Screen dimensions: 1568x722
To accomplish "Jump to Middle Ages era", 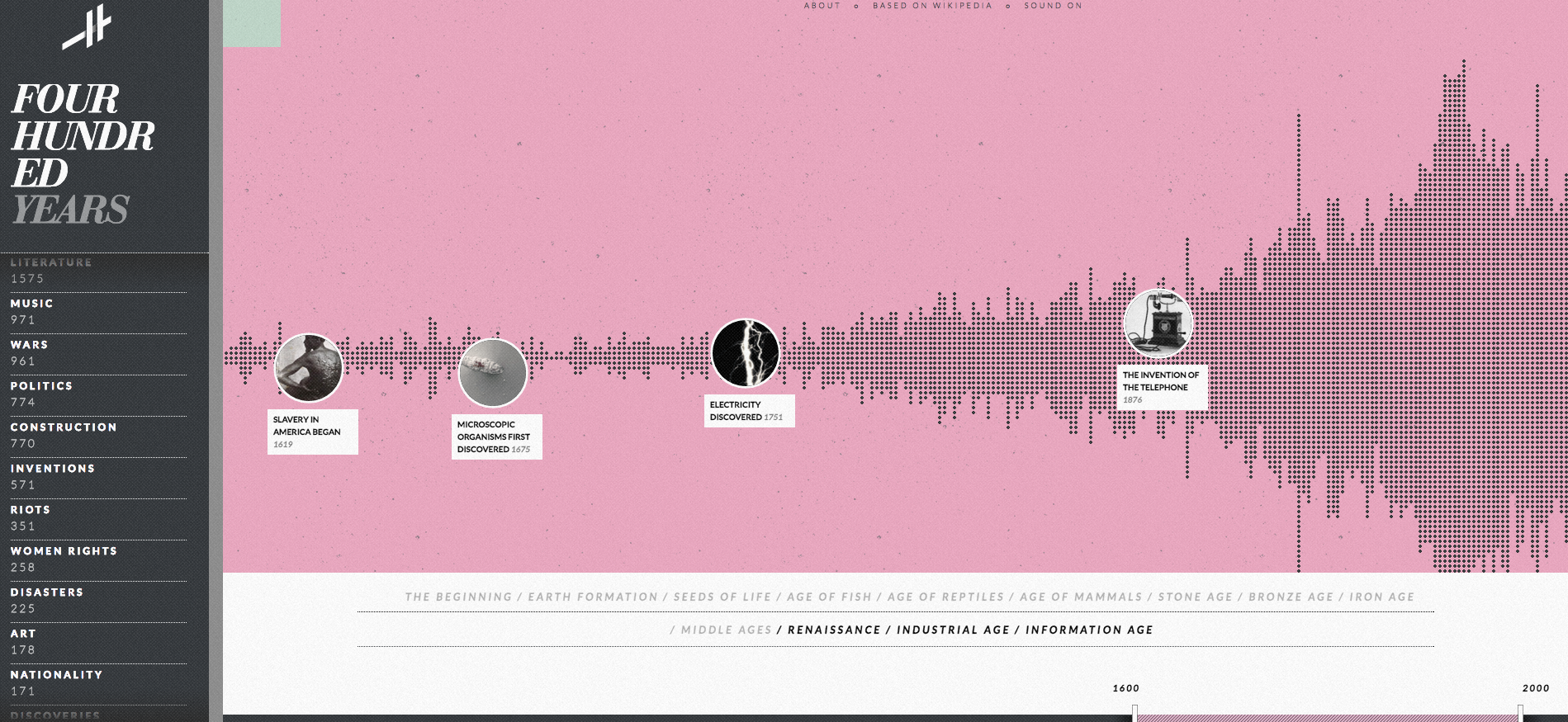I will 726,630.
